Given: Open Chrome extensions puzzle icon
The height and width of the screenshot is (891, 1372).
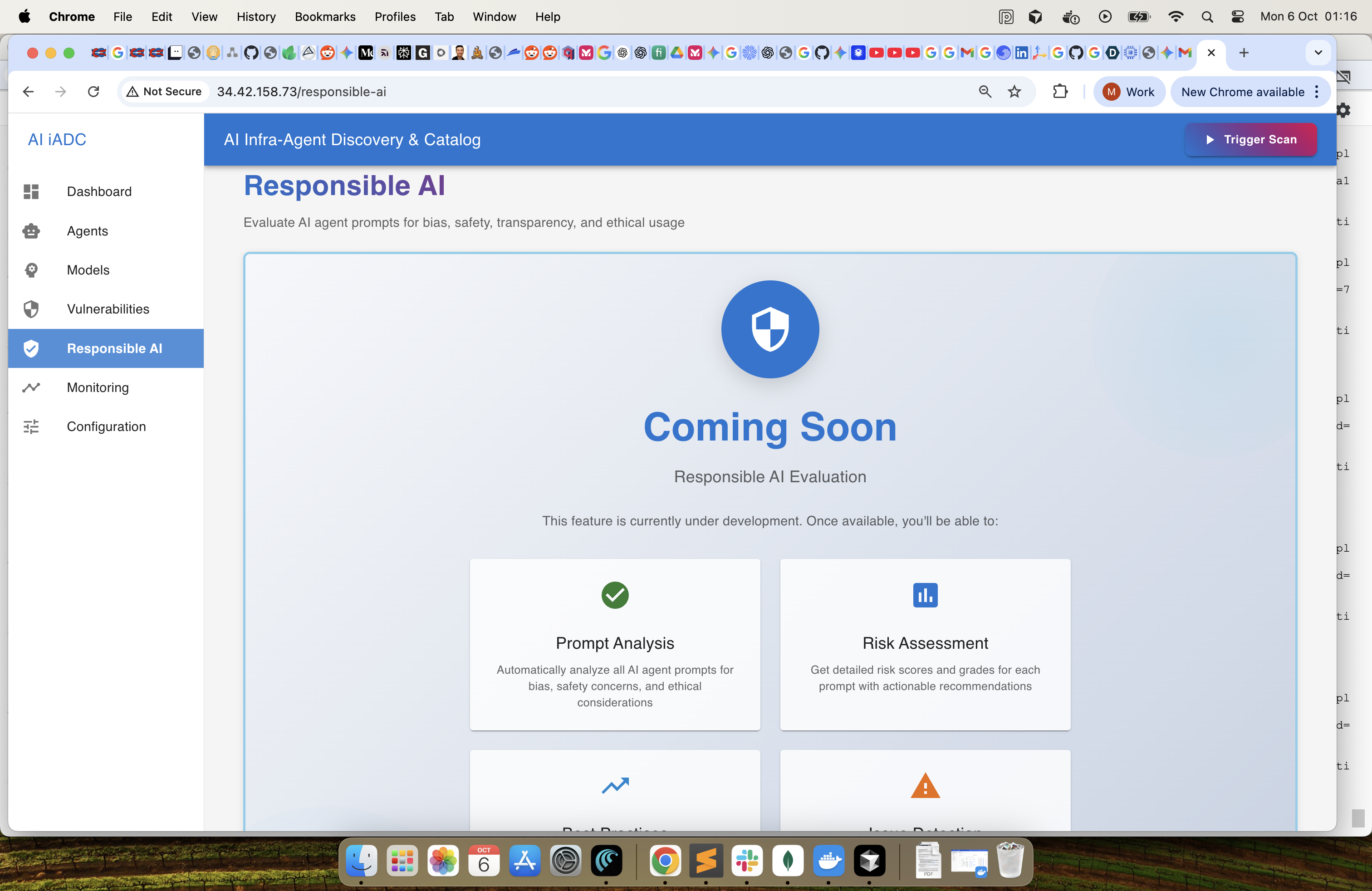Looking at the screenshot, I should [1060, 92].
